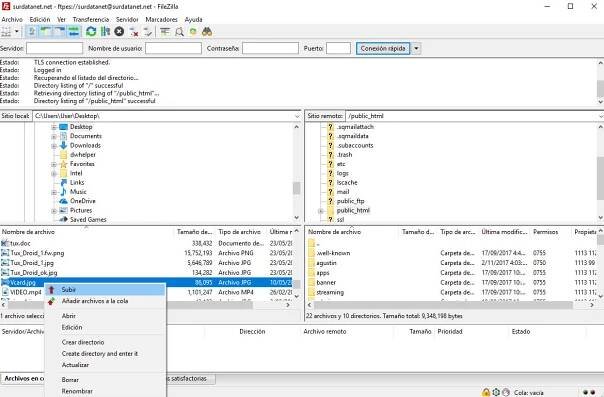604x397 pixels.
Task: Expand the Pictures folder in local tree
Action: [x=54, y=211]
